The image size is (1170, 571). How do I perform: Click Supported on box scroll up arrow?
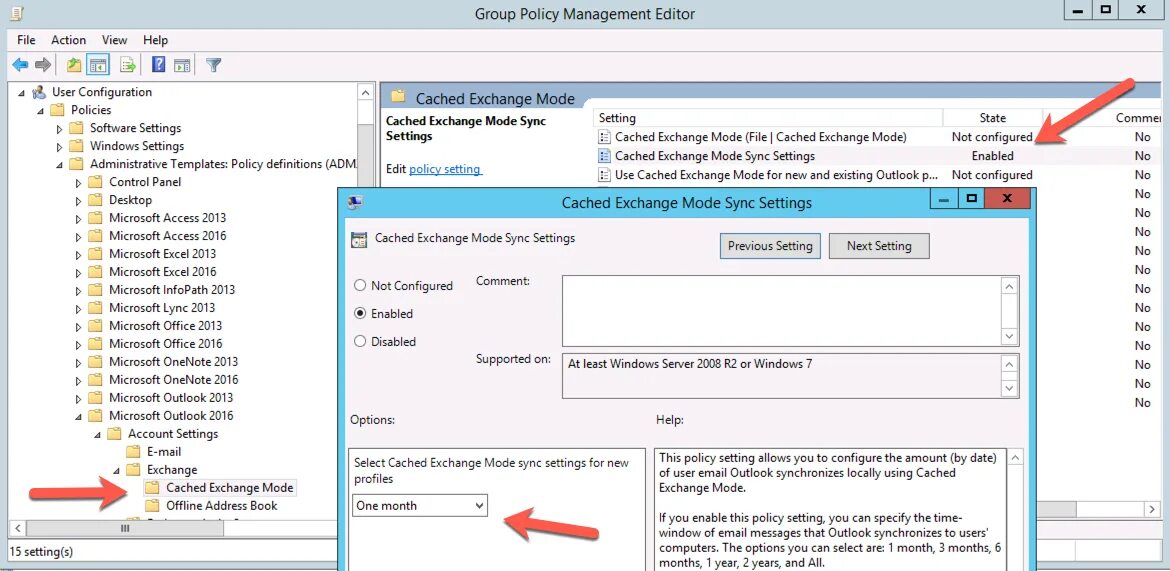pyautogui.click(x=1010, y=364)
